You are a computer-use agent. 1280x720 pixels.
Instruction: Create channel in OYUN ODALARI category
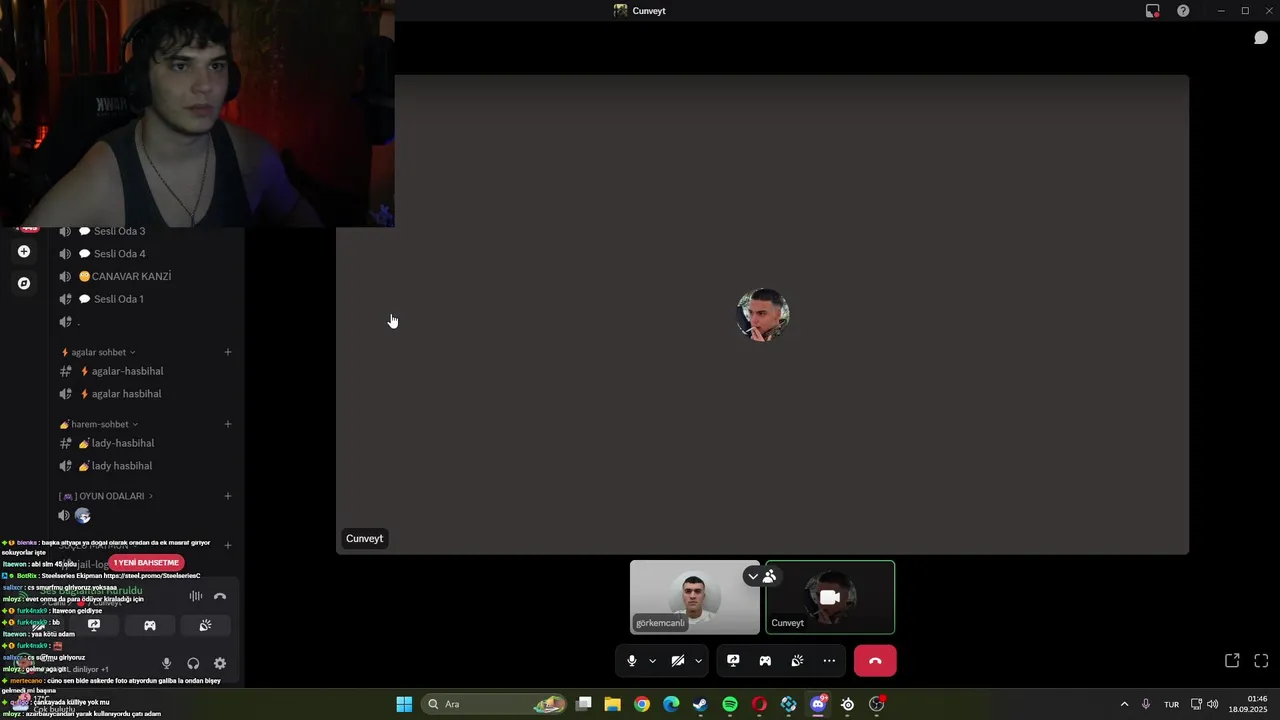(228, 496)
